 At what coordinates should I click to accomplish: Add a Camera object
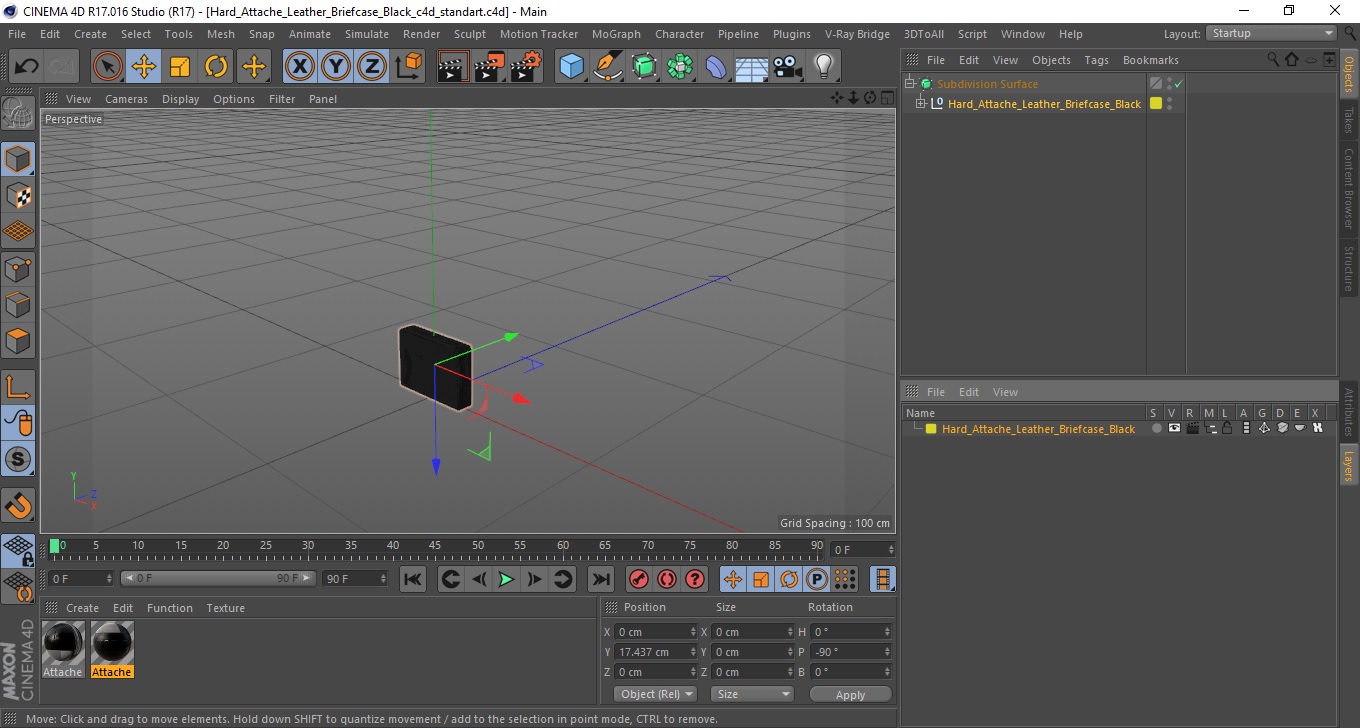787,67
